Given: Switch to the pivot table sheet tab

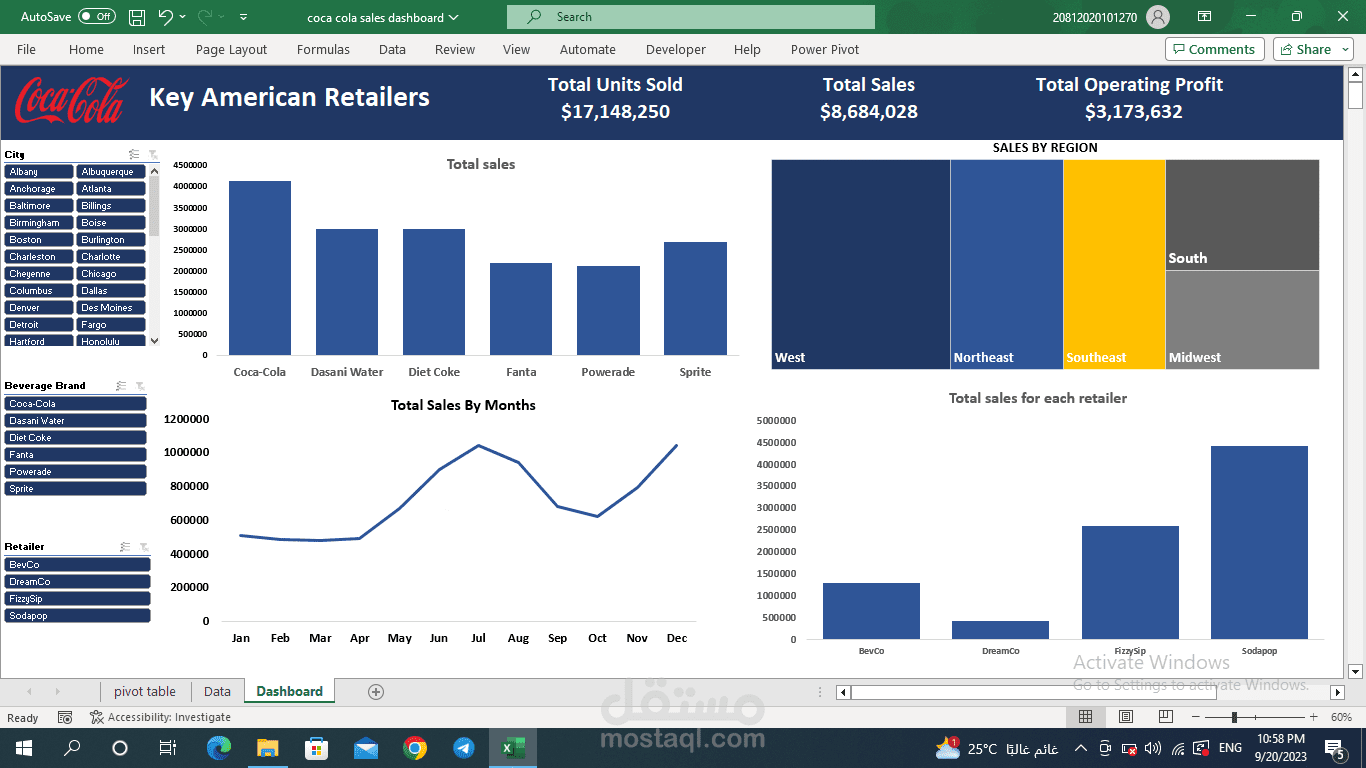Looking at the screenshot, I should coord(145,691).
